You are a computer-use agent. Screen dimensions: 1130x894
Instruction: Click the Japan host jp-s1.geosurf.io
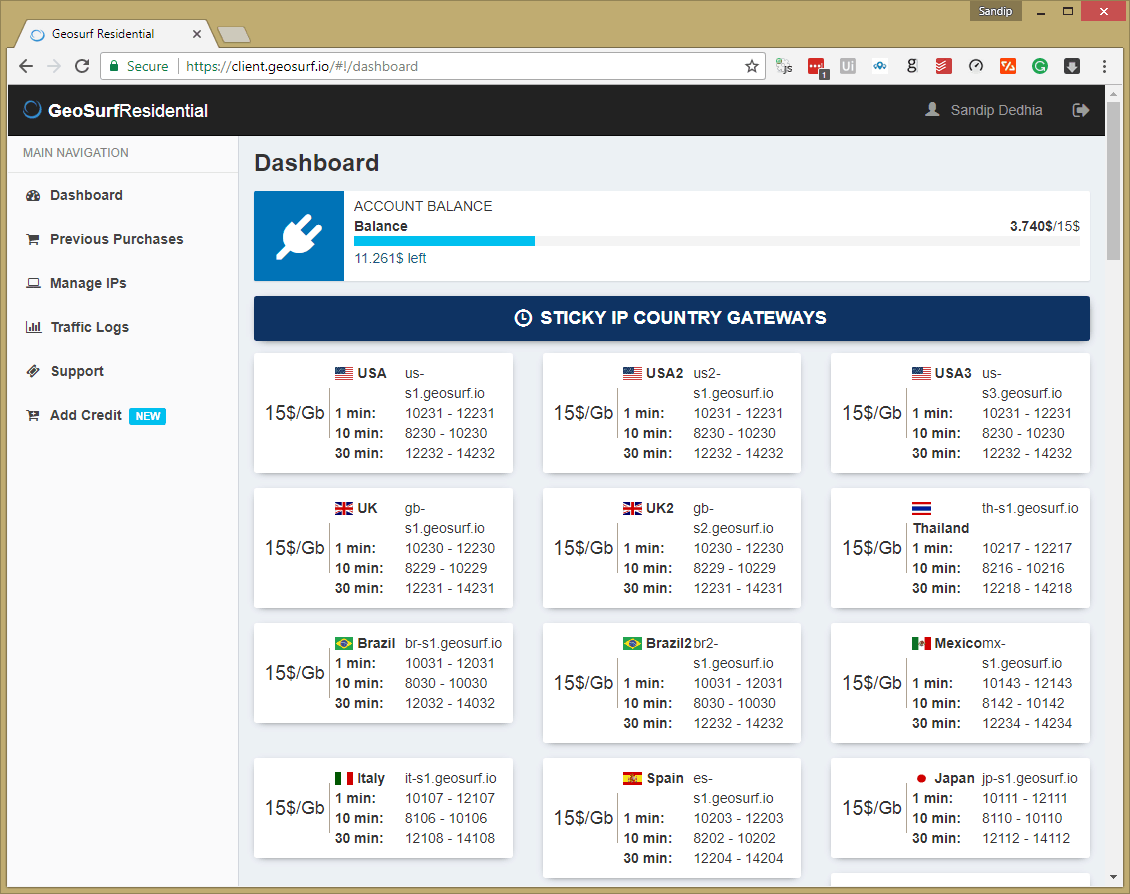coord(1029,778)
